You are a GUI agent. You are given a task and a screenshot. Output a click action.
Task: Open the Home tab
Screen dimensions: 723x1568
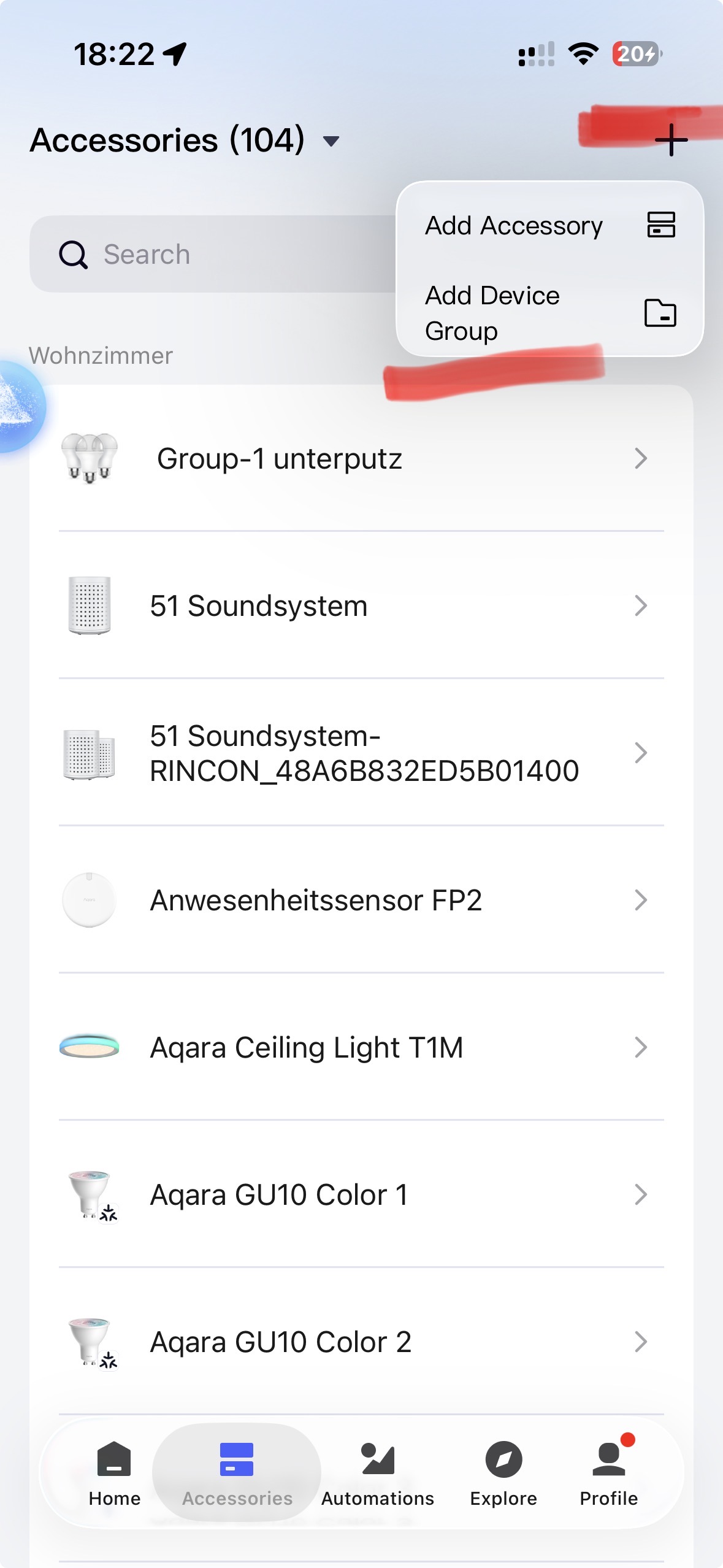tap(114, 1472)
